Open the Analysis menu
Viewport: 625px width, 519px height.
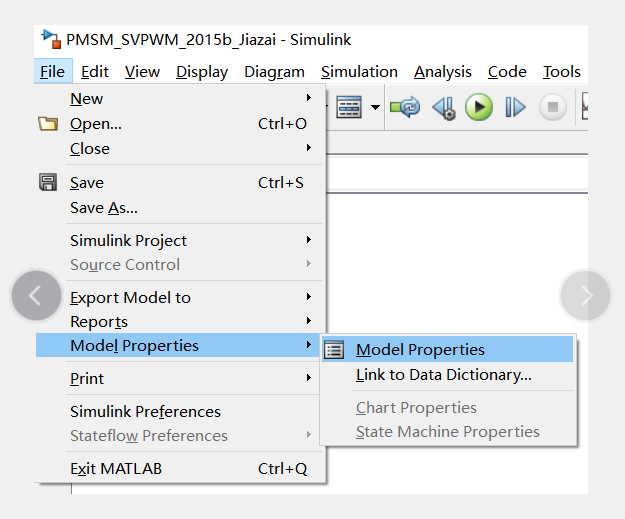443,72
